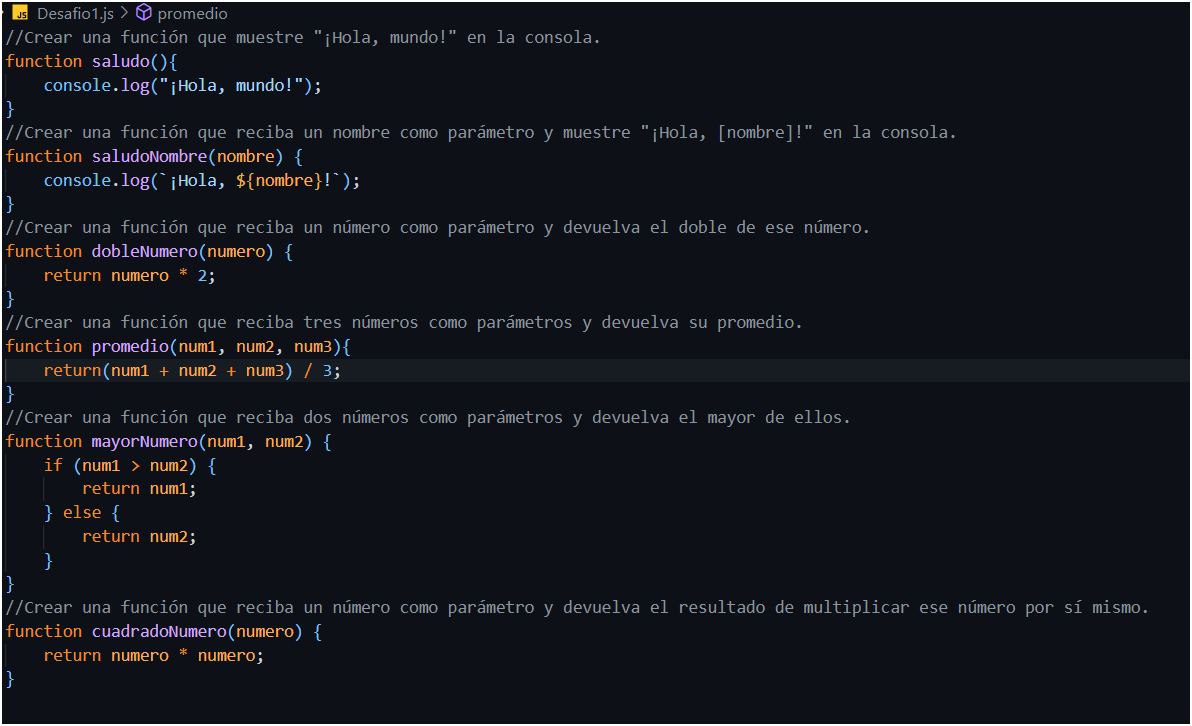Click the else keyword
This screenshot has height=726, width=1192.
(x=82, y=512)
